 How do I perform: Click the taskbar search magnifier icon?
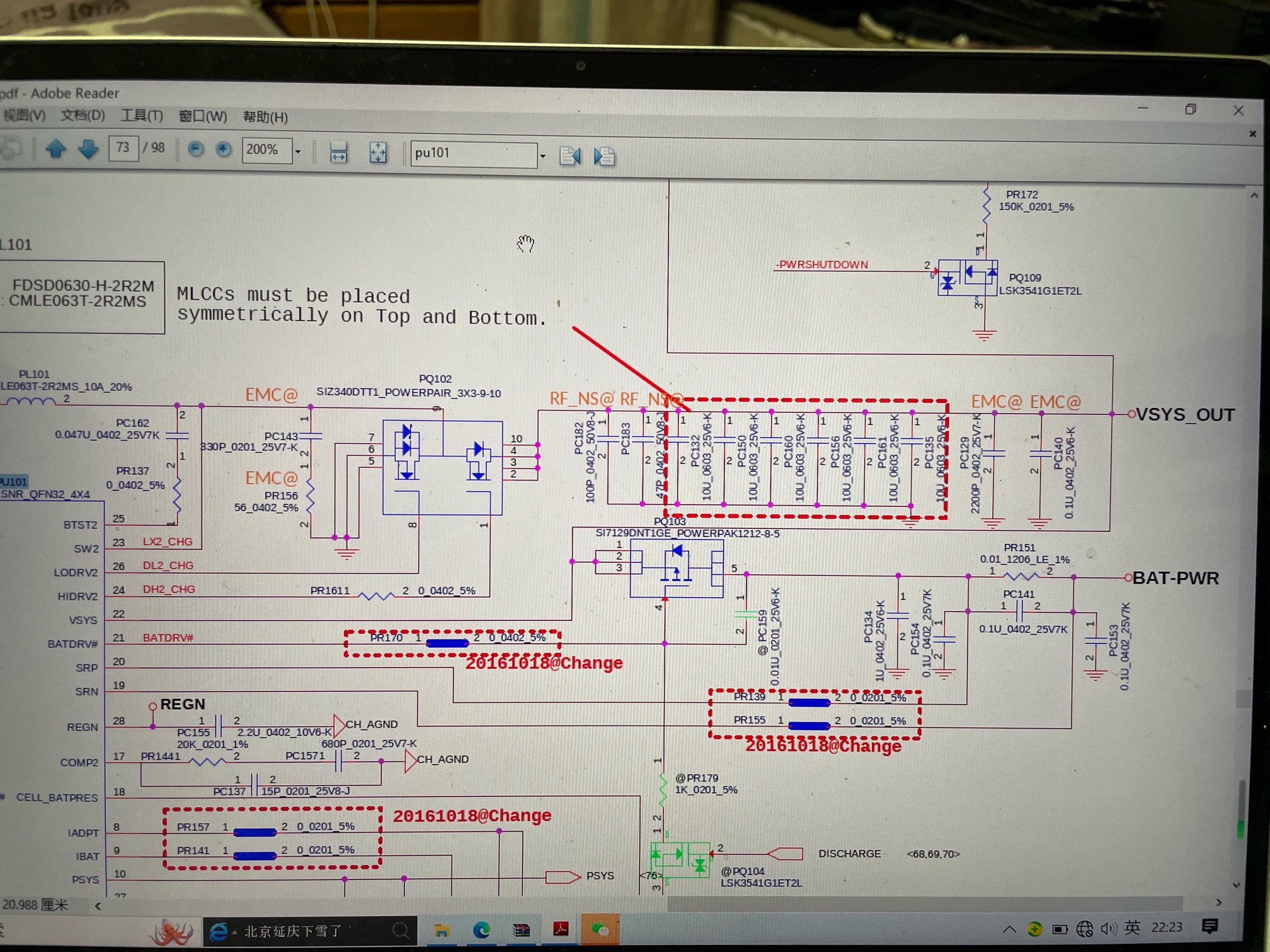(401, 930)
